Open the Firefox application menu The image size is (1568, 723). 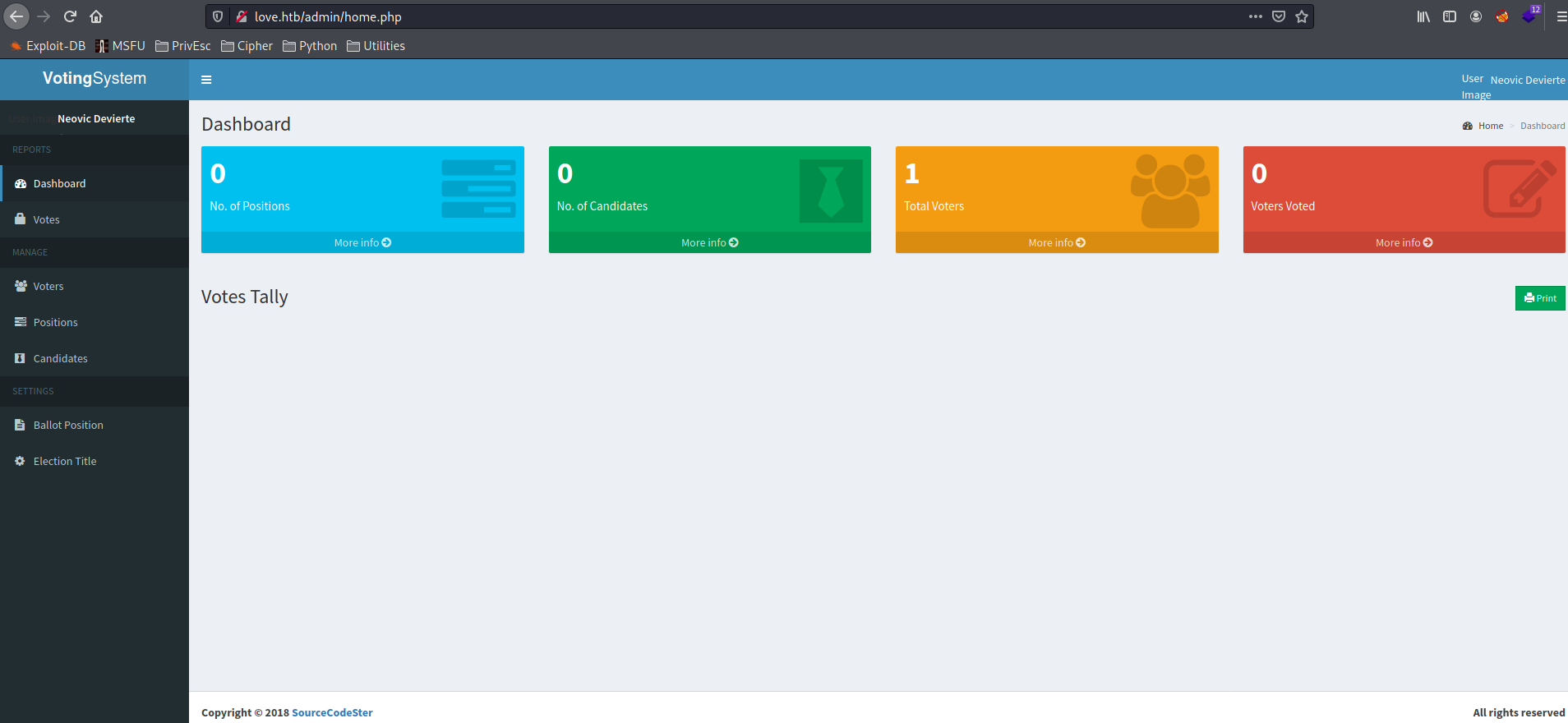point(1561,16)
